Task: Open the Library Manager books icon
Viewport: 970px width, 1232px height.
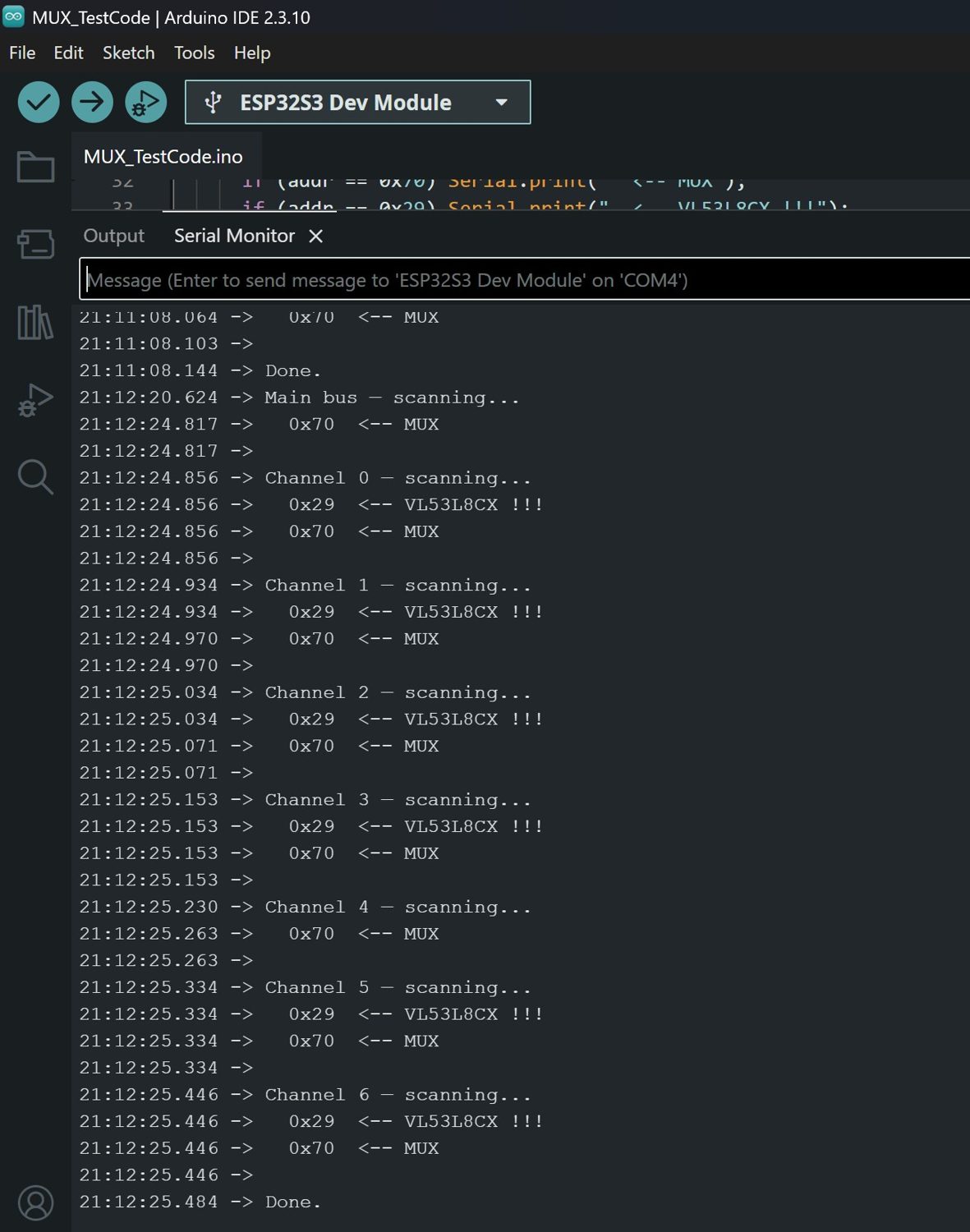Action: [35, 322]
